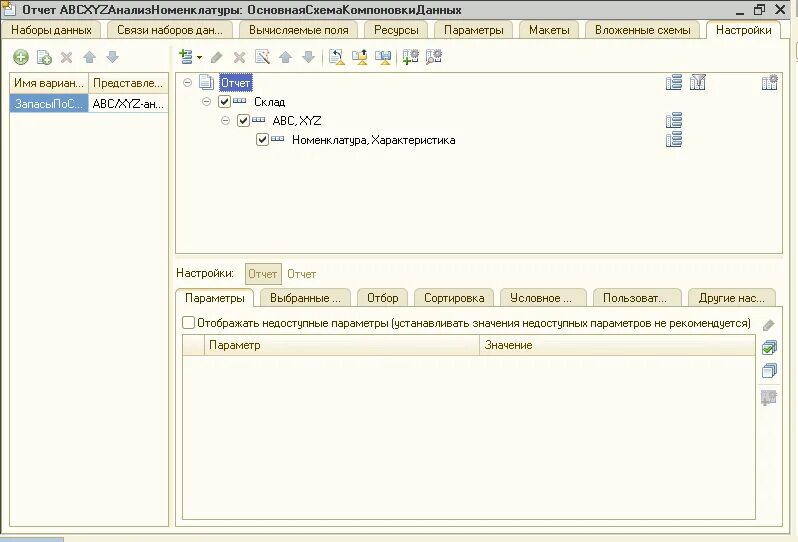This screenshot has height=542, width=798.
Task: Move structure element up
Action: pos(286,57)
